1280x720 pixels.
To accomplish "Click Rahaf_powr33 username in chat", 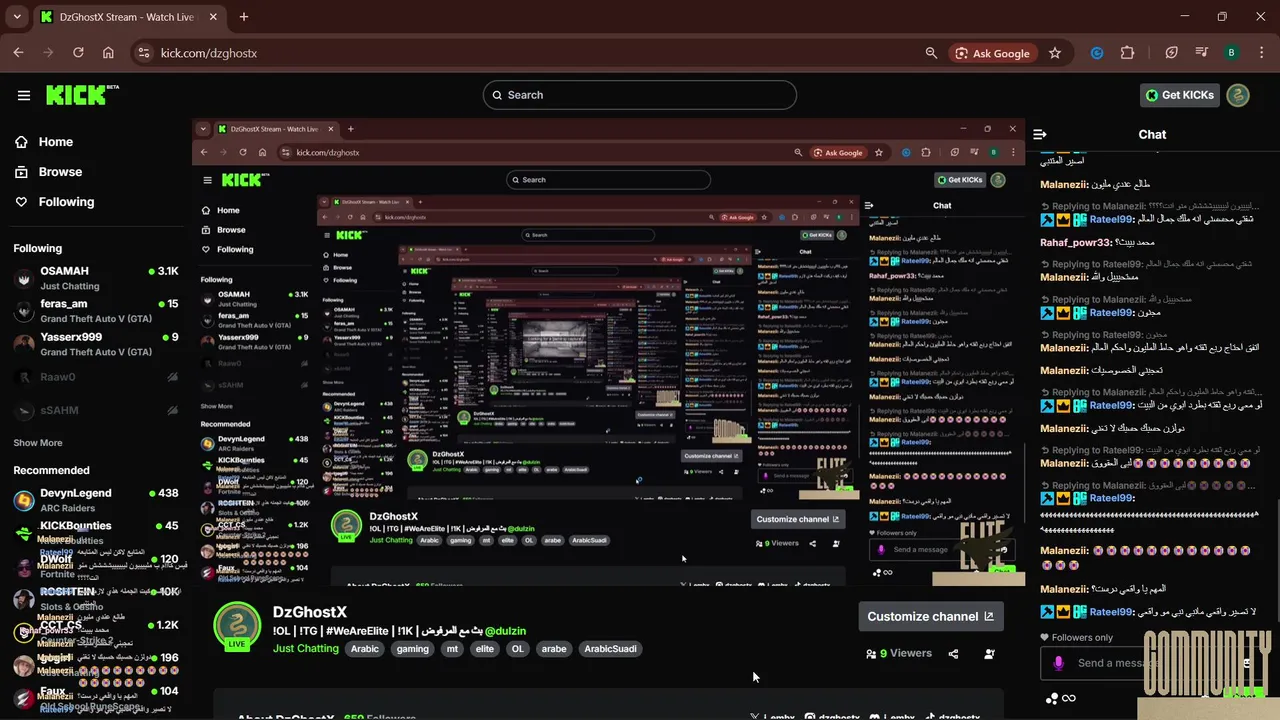I will click(1076, 242).
